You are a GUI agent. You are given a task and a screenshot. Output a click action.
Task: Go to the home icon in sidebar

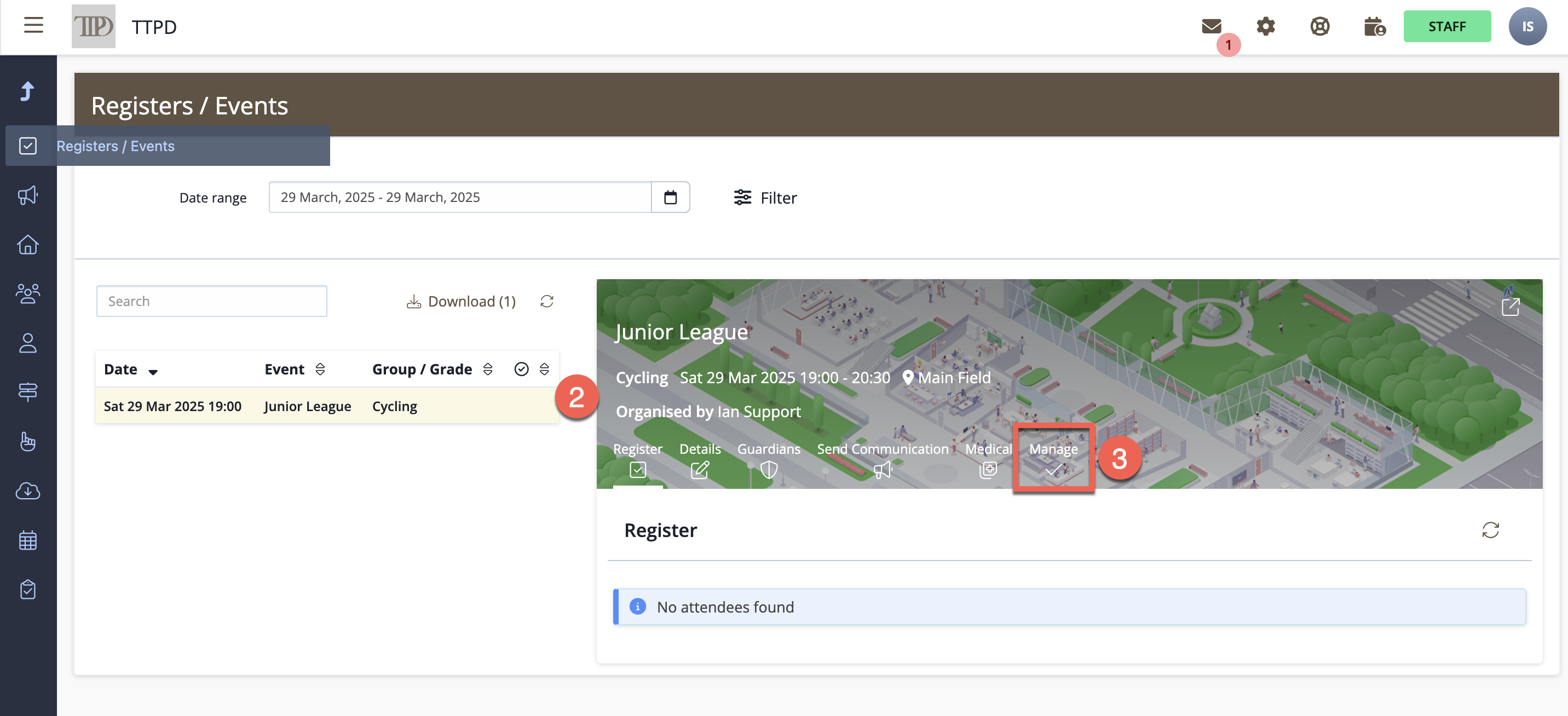tap(28, 244)
